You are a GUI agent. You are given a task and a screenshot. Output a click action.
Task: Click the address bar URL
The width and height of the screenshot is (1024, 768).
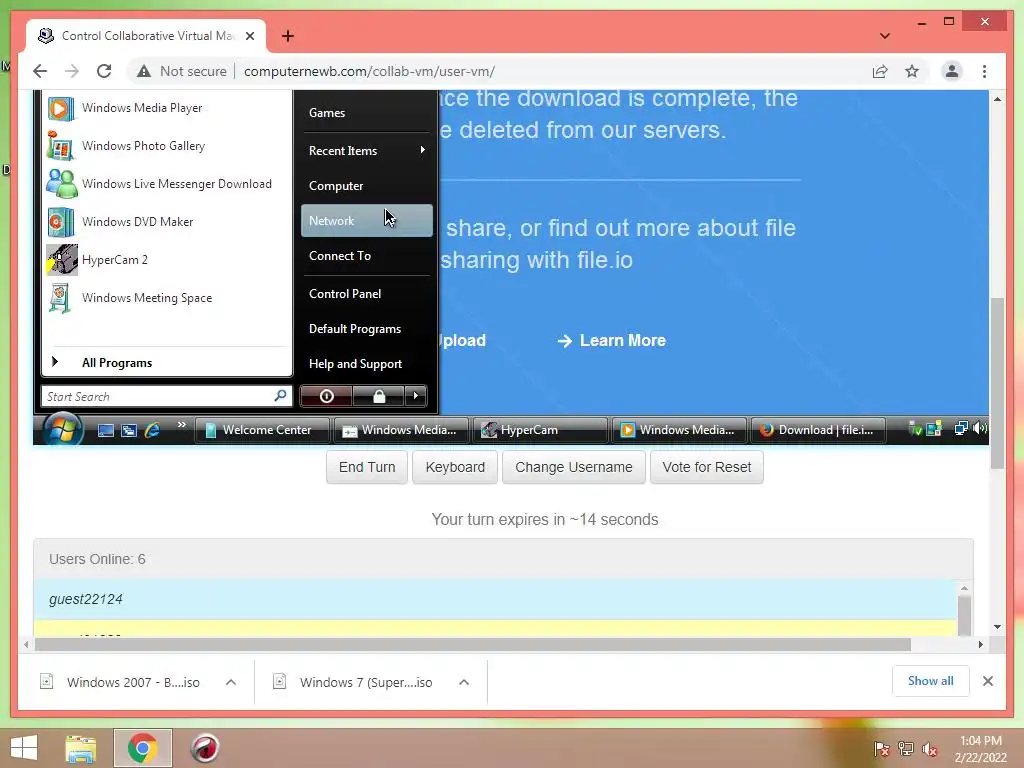(369, 71)
